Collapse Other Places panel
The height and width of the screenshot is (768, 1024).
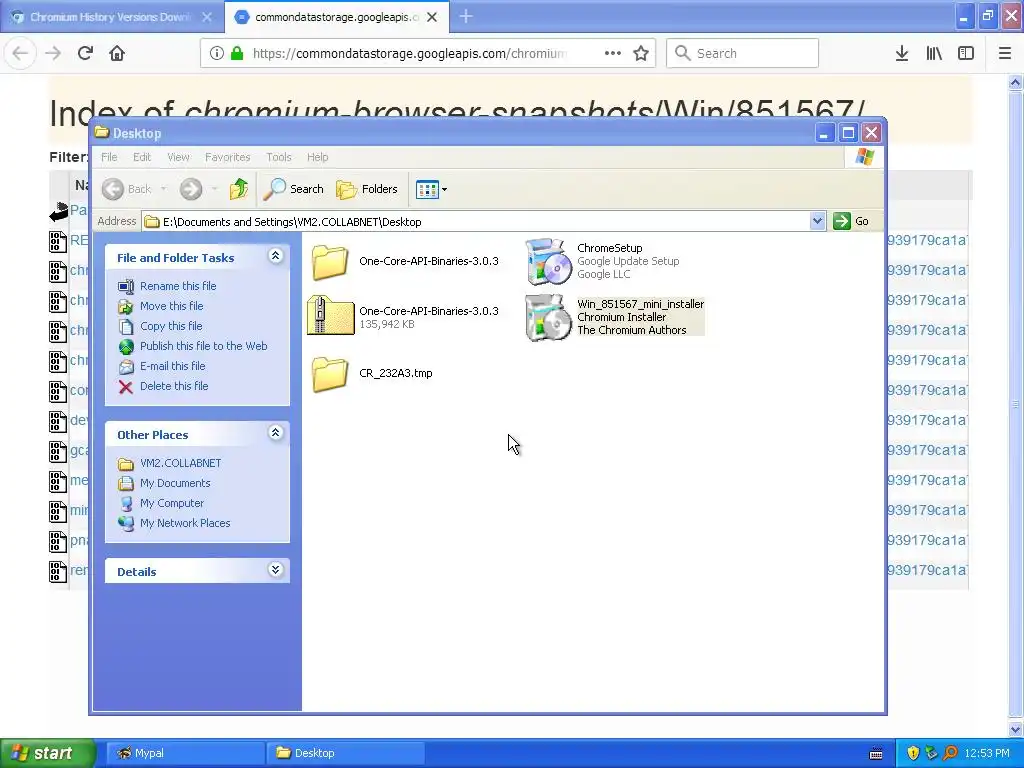[x=276, y=432]
